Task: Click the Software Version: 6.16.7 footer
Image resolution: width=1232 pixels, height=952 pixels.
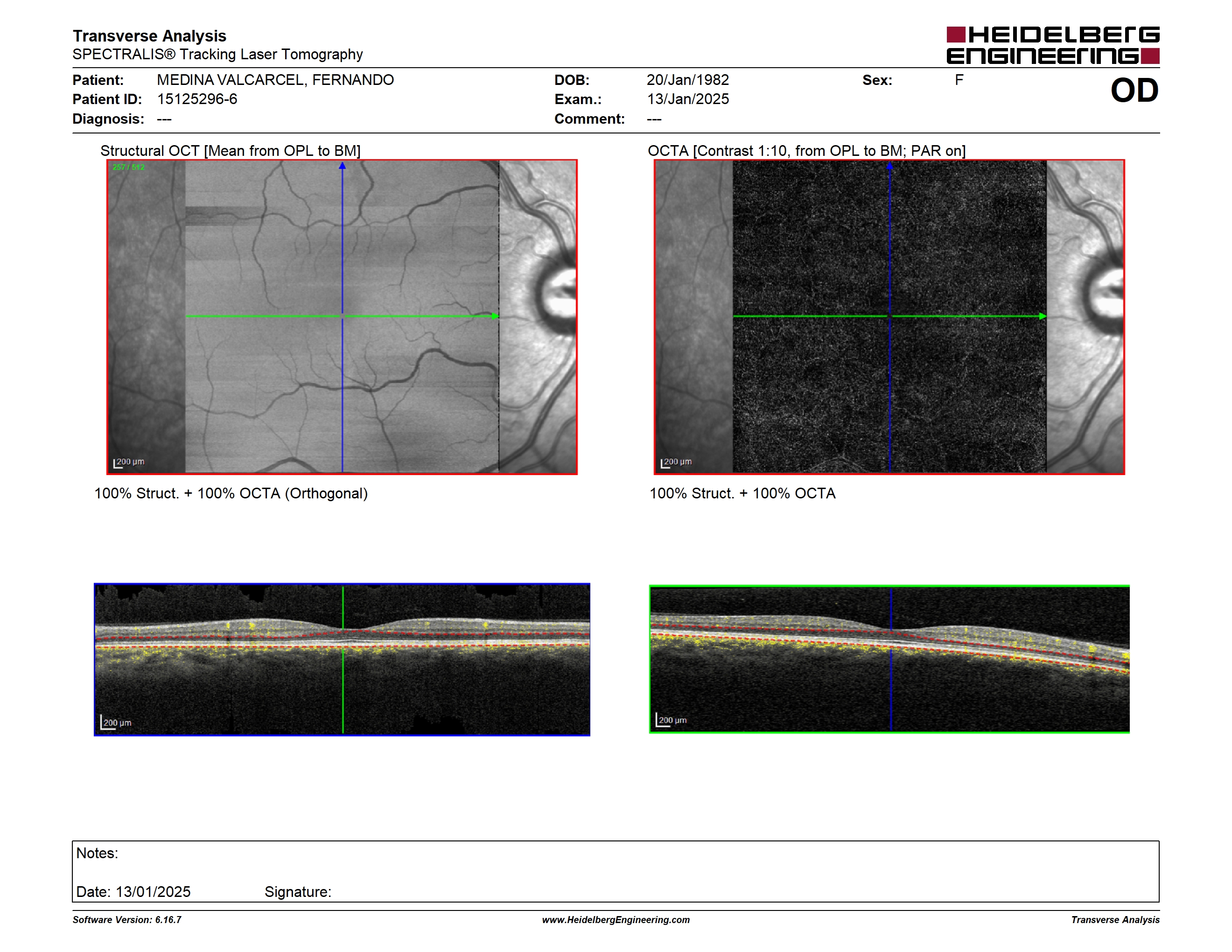Action: pos(127,920)
